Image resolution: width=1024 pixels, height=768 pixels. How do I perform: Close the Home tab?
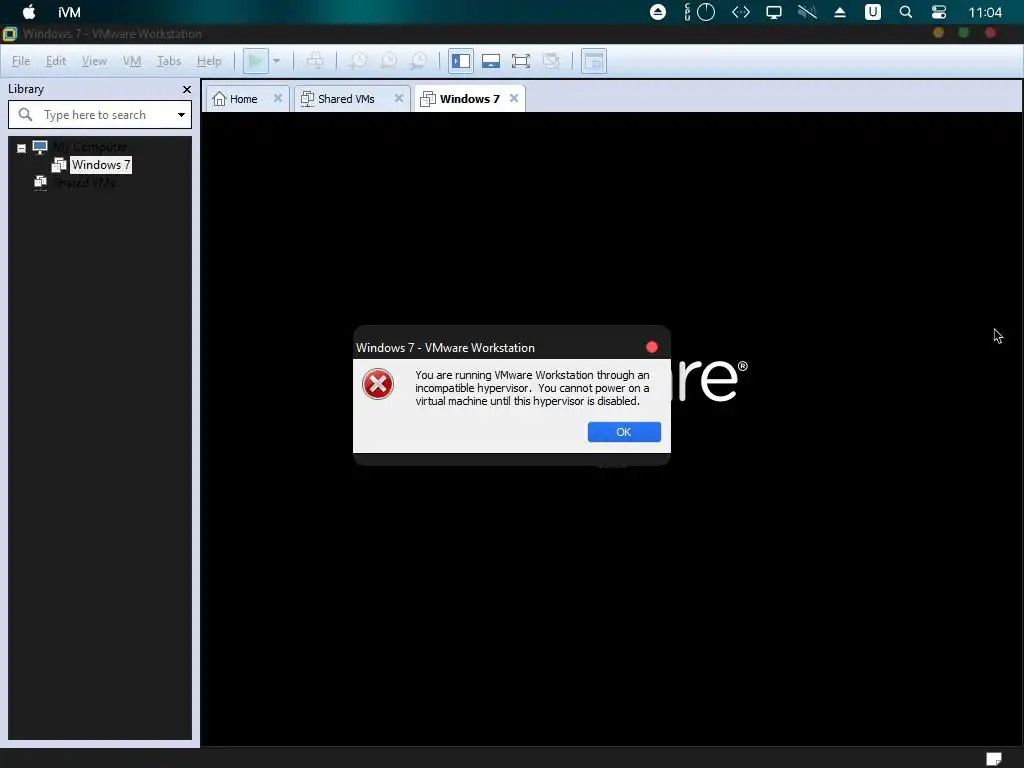(x=278, y=98)
